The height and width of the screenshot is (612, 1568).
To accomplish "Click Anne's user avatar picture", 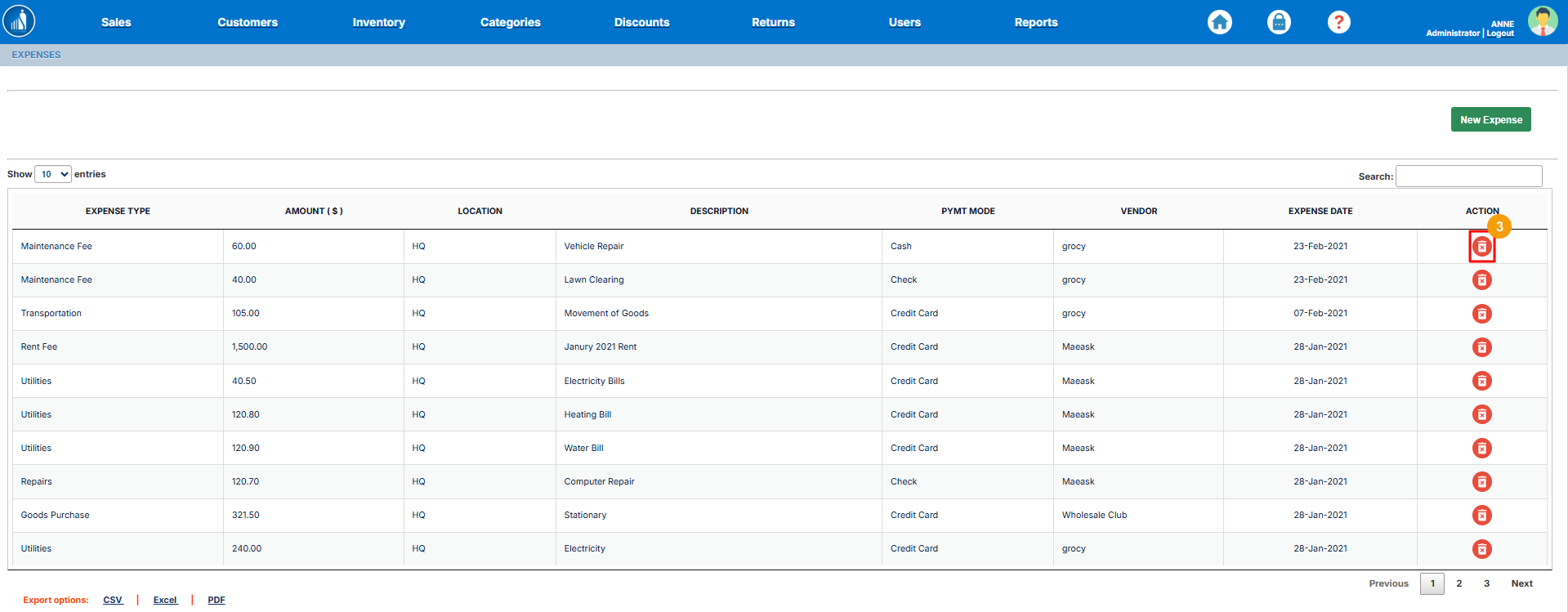I will coord(1542,21).
